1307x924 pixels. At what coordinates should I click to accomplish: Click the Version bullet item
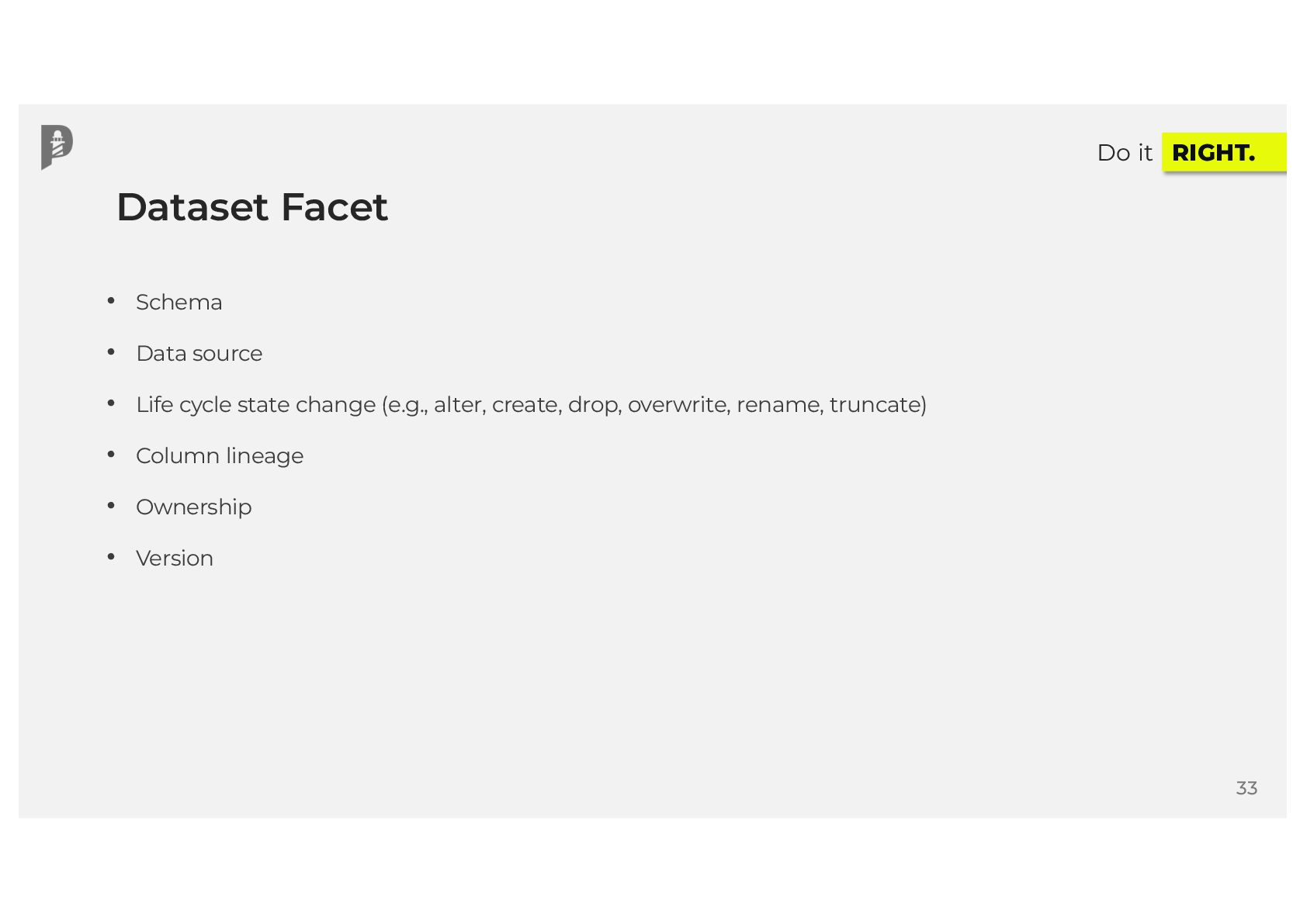pyautogui.click(x=174, y=558)
